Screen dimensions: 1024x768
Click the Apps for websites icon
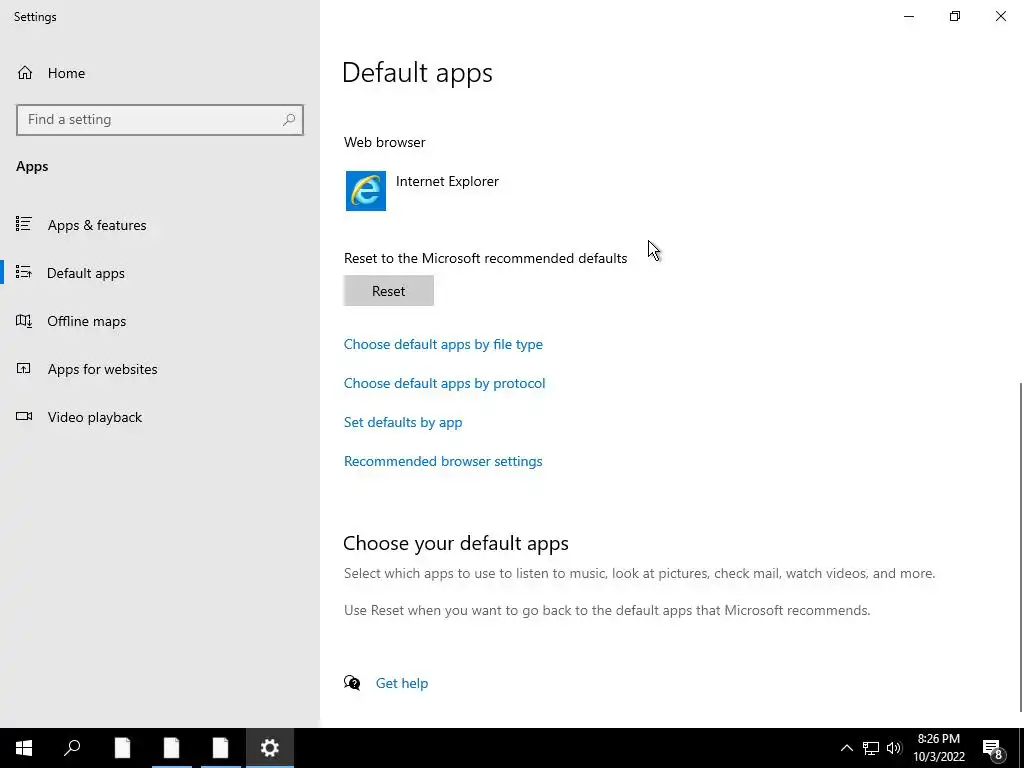click(x=24, y=368)
